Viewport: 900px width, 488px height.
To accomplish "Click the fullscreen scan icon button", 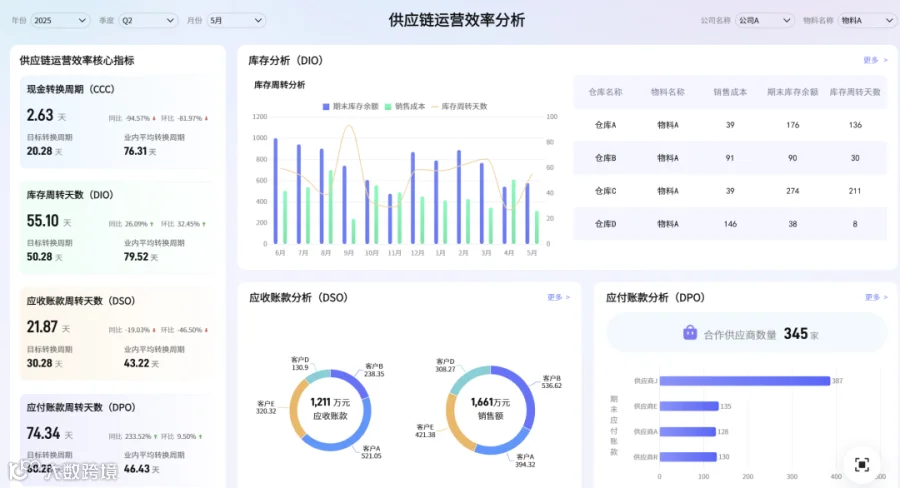I will (x=862, y=464).
